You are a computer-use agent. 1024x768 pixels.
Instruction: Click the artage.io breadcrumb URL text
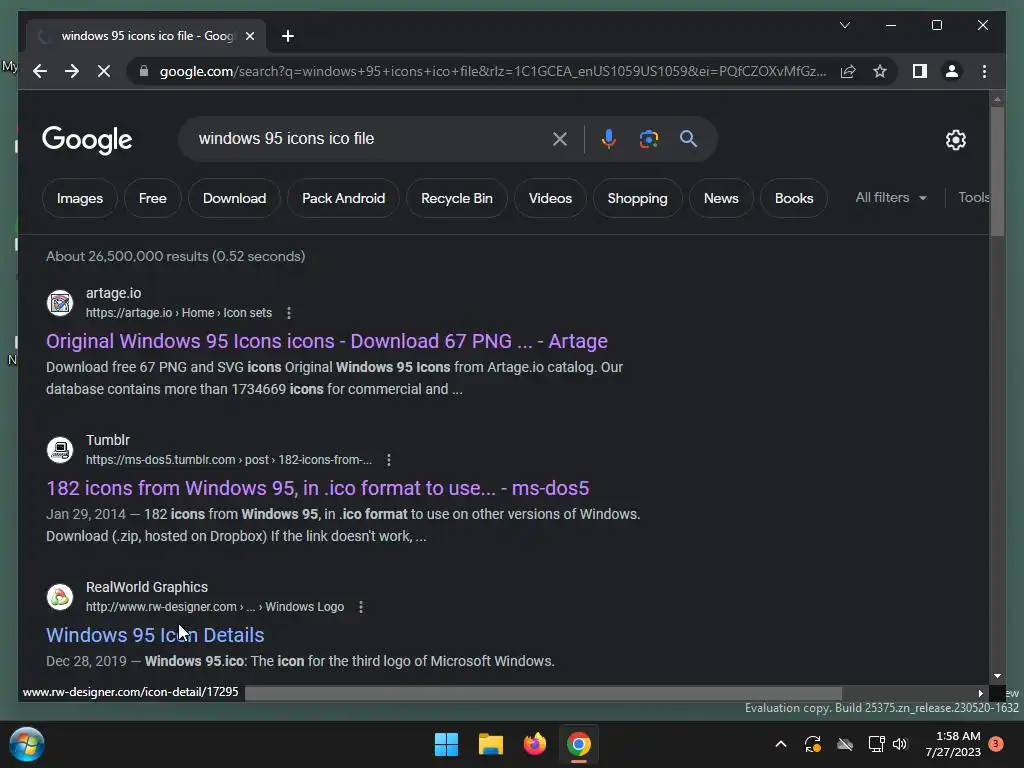tap(178, 313)
